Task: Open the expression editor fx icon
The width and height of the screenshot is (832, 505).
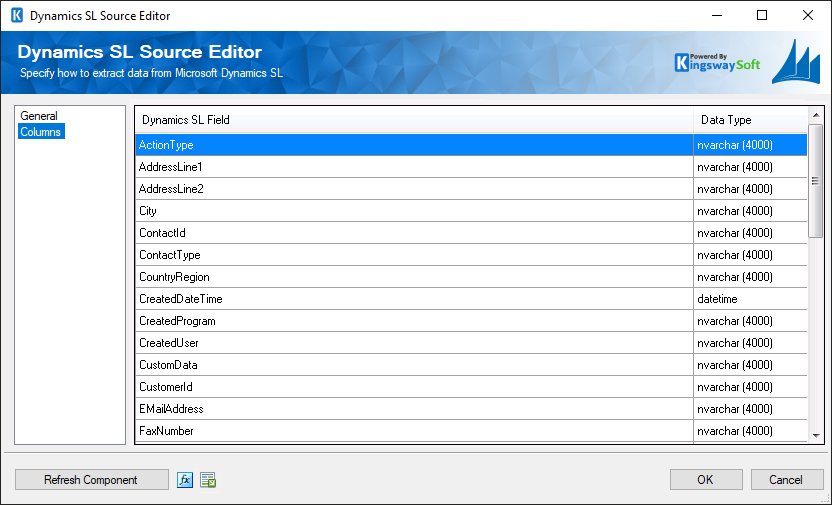Action: [x=185, y=480]
